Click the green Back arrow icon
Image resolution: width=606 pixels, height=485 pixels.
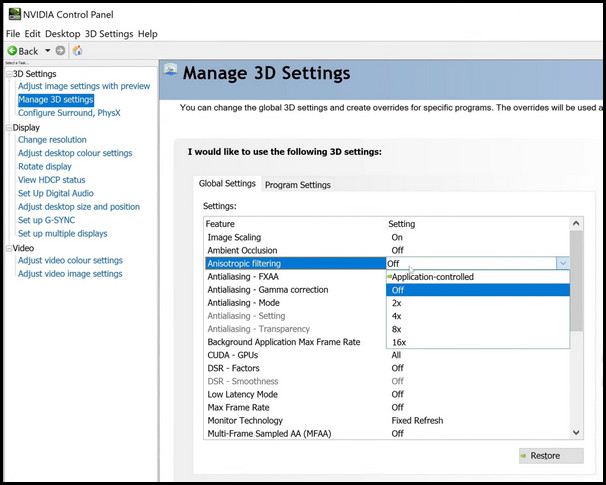12,51
